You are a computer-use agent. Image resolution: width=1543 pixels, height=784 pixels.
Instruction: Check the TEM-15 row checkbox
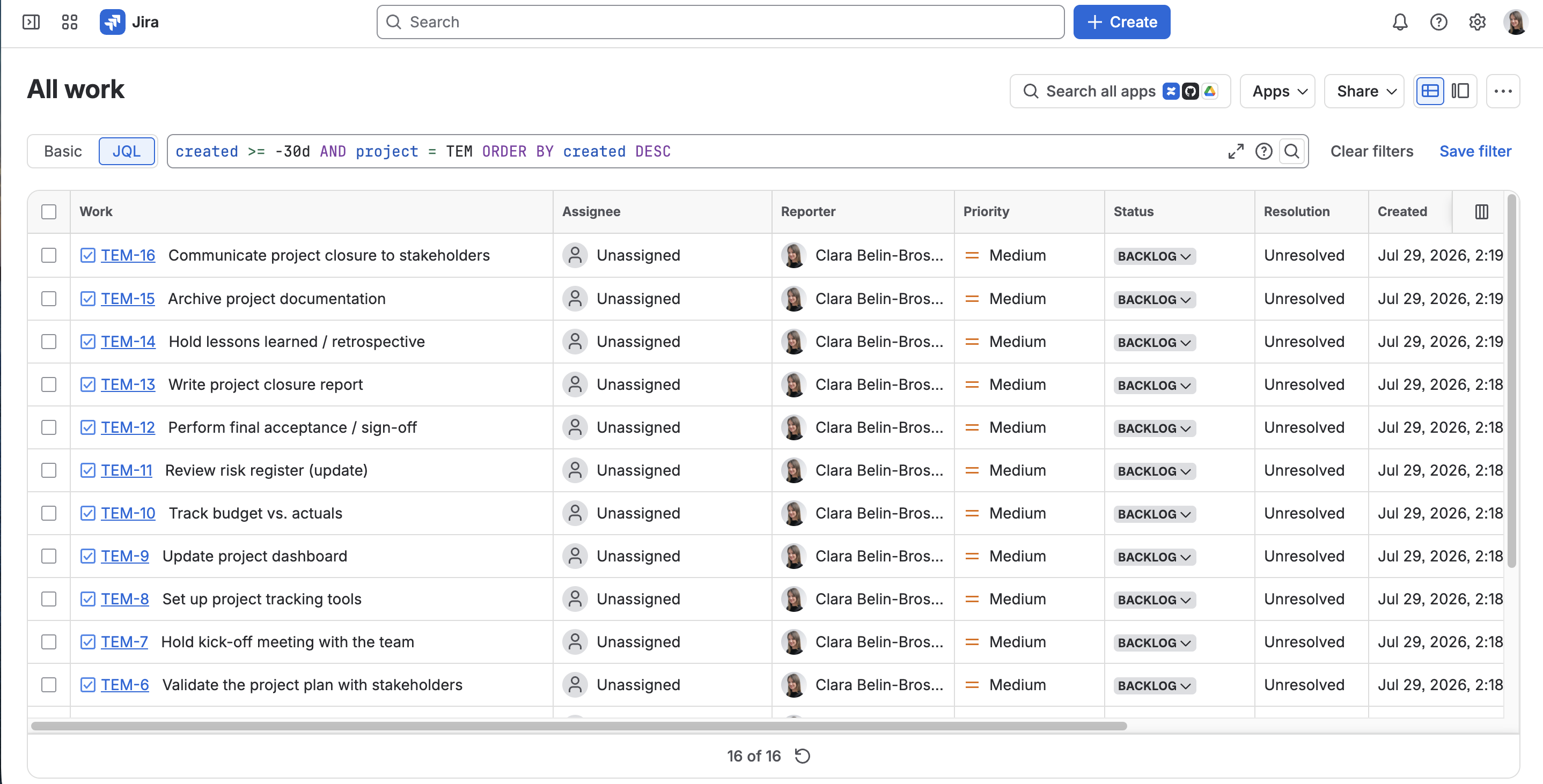pyautogui.click(x=49, y=298)
